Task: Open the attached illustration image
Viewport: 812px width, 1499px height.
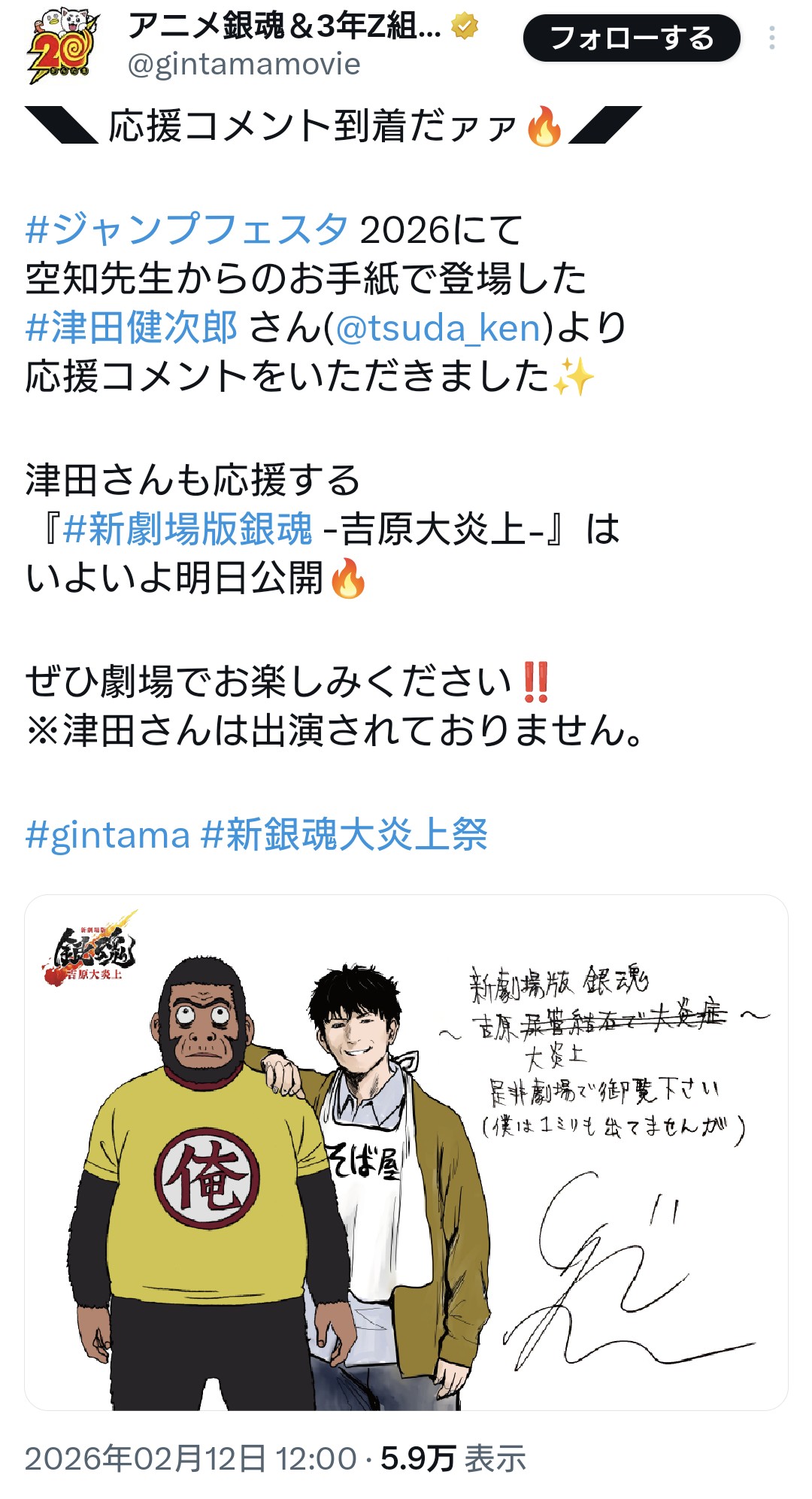Action: click(406, 1152)
